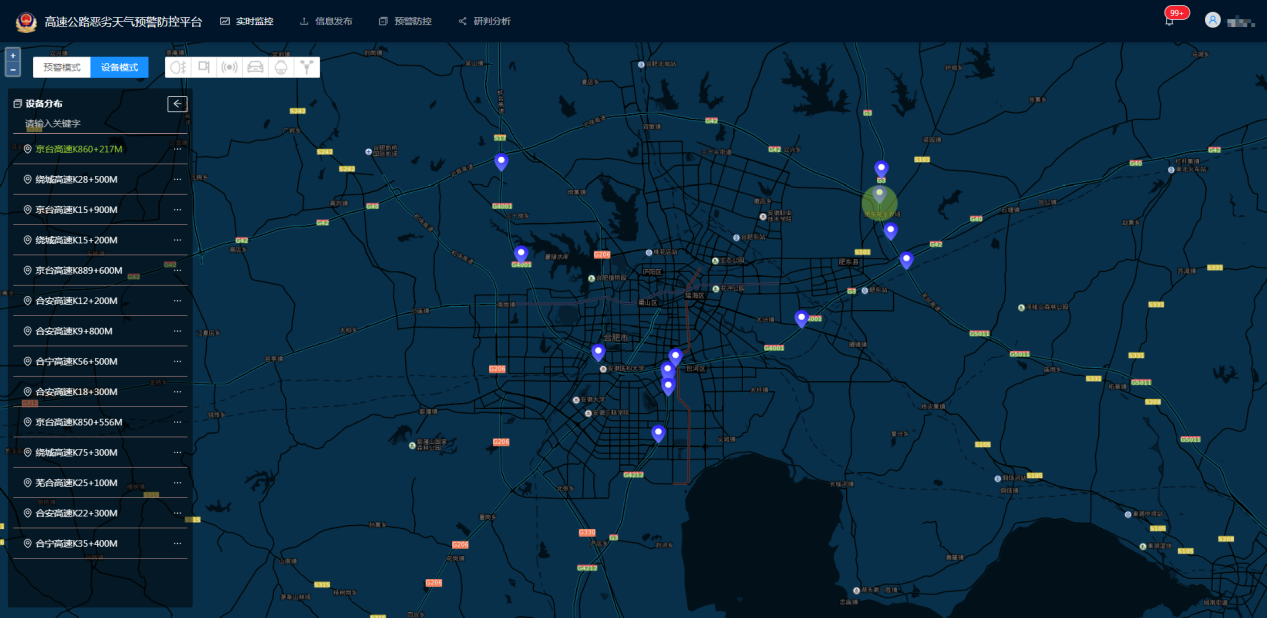Open the 信息发布 menu
Screen dimensions: 1267x618
pyautogui.click(x=326, y=21)
